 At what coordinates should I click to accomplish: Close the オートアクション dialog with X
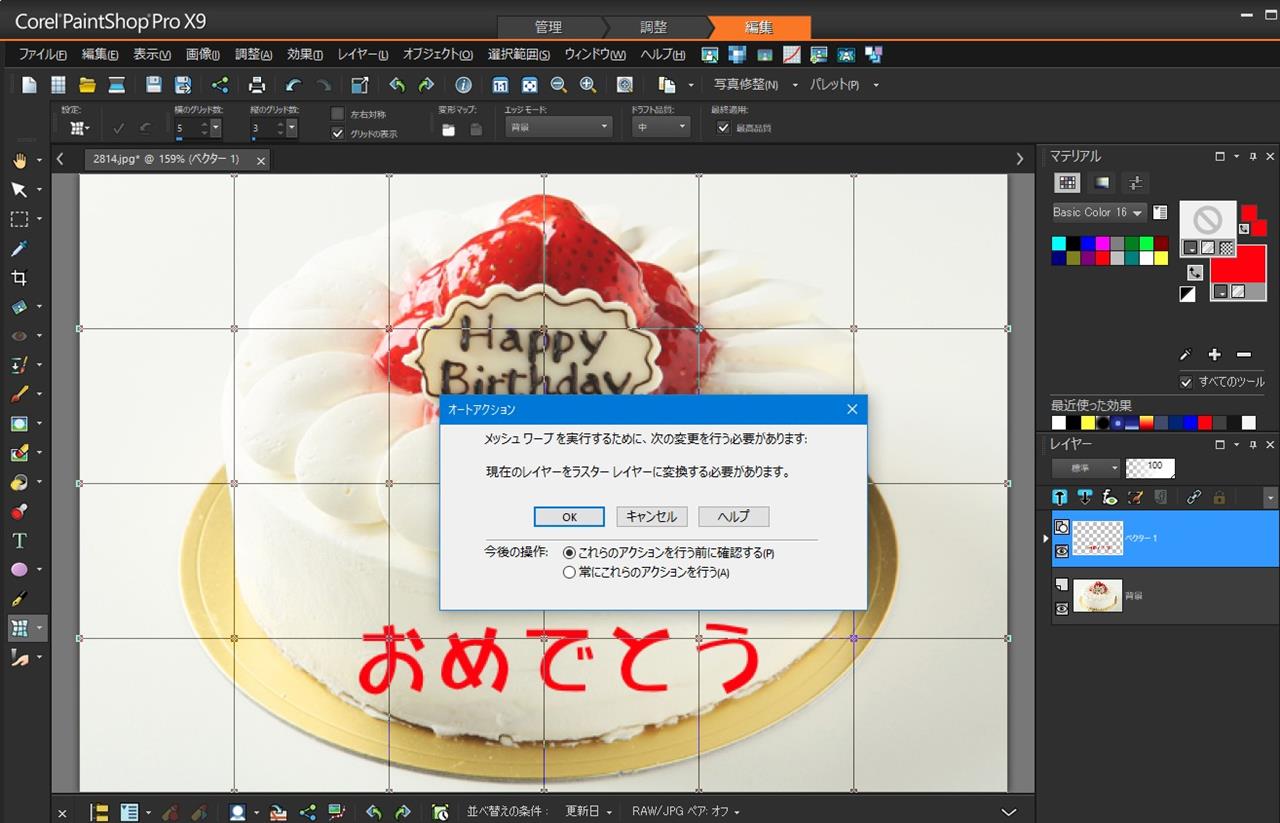point(852,409)
